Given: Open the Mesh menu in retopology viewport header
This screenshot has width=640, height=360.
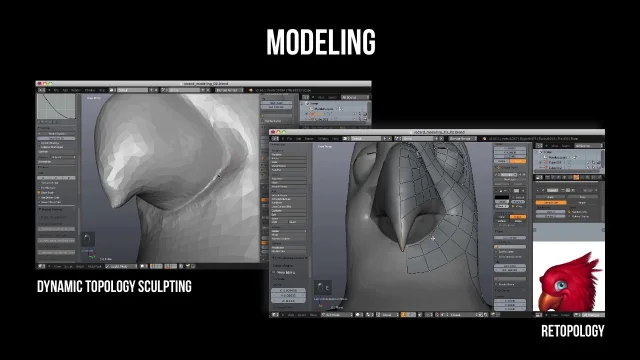Looking at the screenshot, I should coord(313,315).
